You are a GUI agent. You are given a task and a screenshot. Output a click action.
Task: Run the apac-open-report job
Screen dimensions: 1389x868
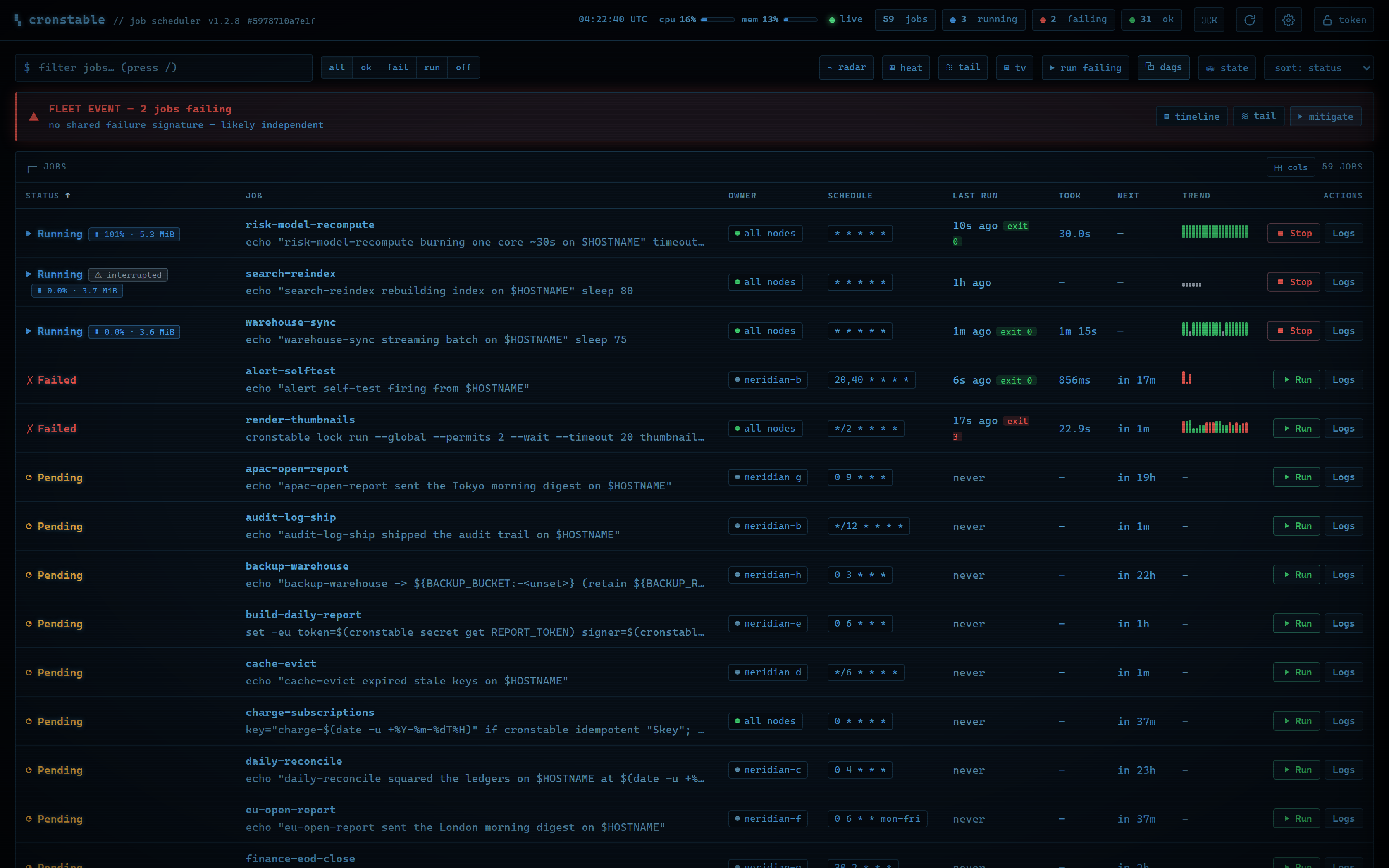point(1296,477)
